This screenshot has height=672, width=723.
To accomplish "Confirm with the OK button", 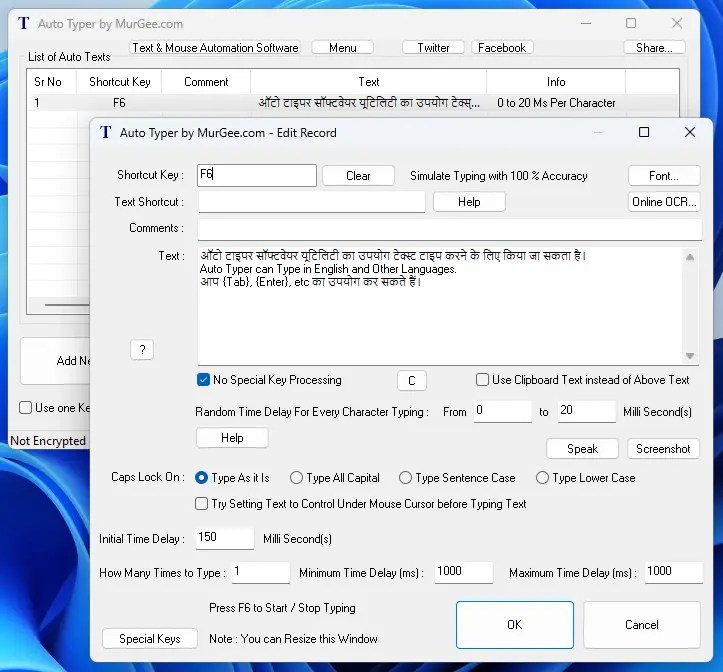I will (515, 625).
